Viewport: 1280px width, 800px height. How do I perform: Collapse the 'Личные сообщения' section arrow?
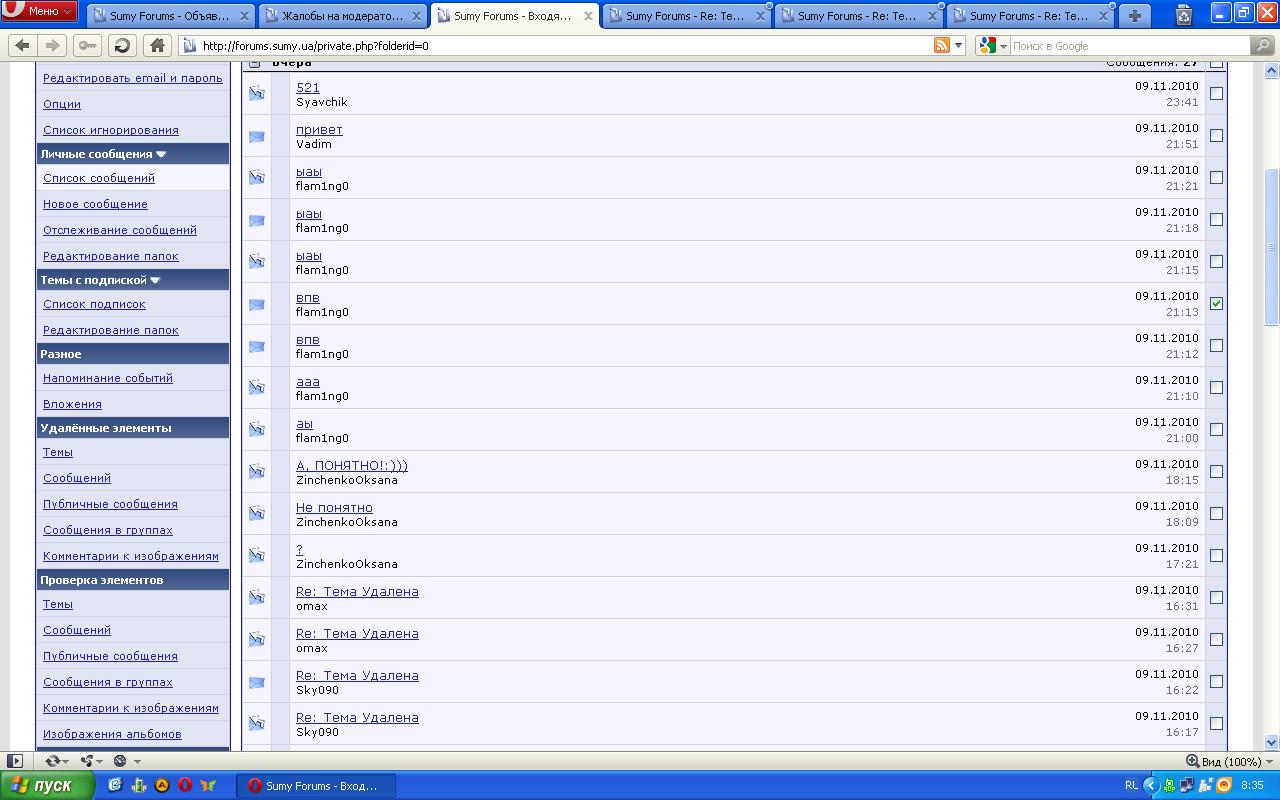(x=161, y=154)
